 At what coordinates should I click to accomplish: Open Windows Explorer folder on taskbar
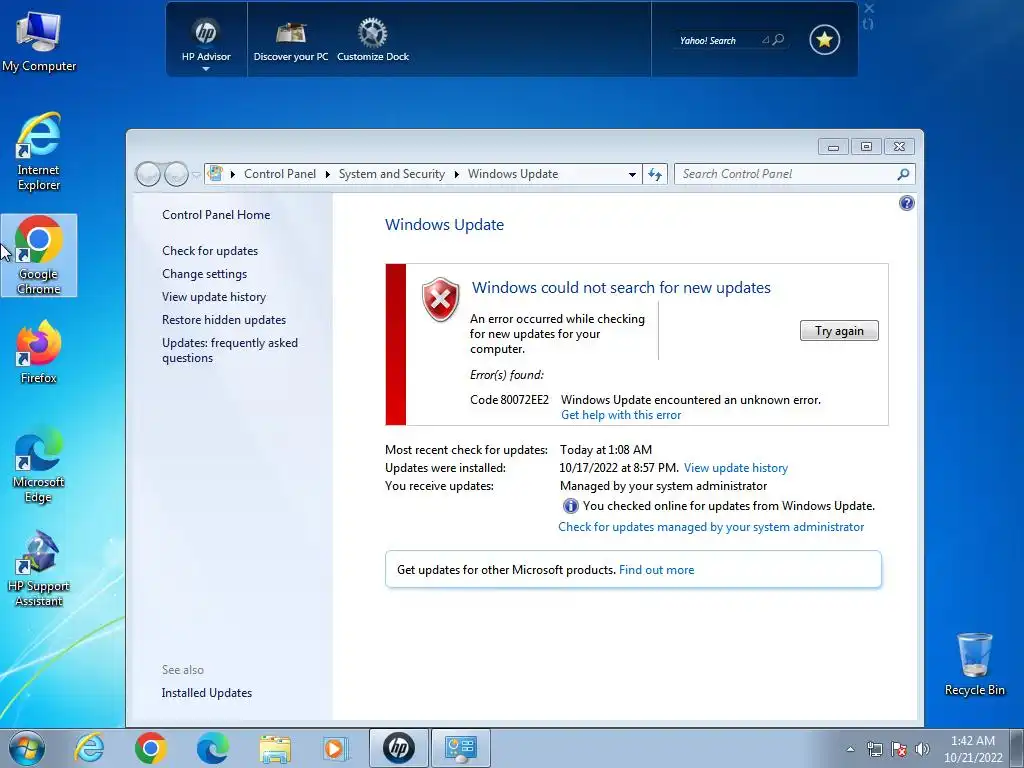tap(275, 748)
